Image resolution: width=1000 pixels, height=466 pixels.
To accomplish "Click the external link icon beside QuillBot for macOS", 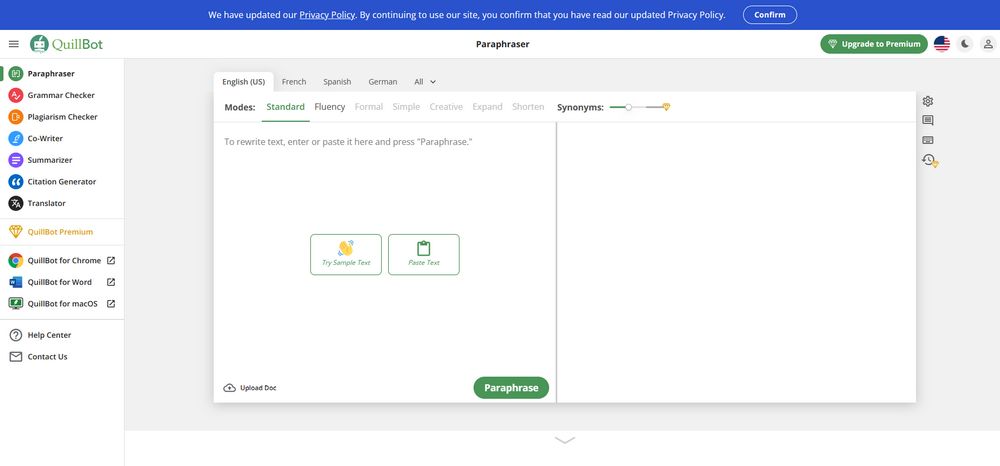I will click(111, 303).
